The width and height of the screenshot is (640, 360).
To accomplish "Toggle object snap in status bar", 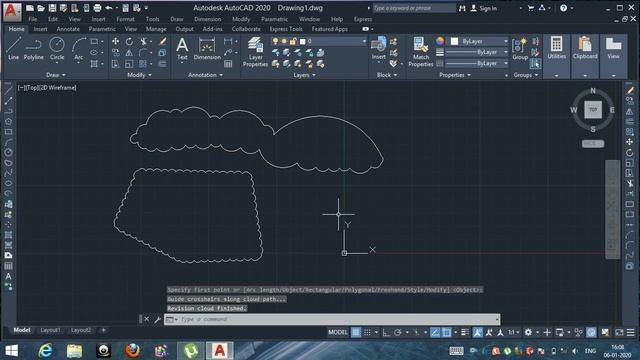I will [x=447, y=332].
